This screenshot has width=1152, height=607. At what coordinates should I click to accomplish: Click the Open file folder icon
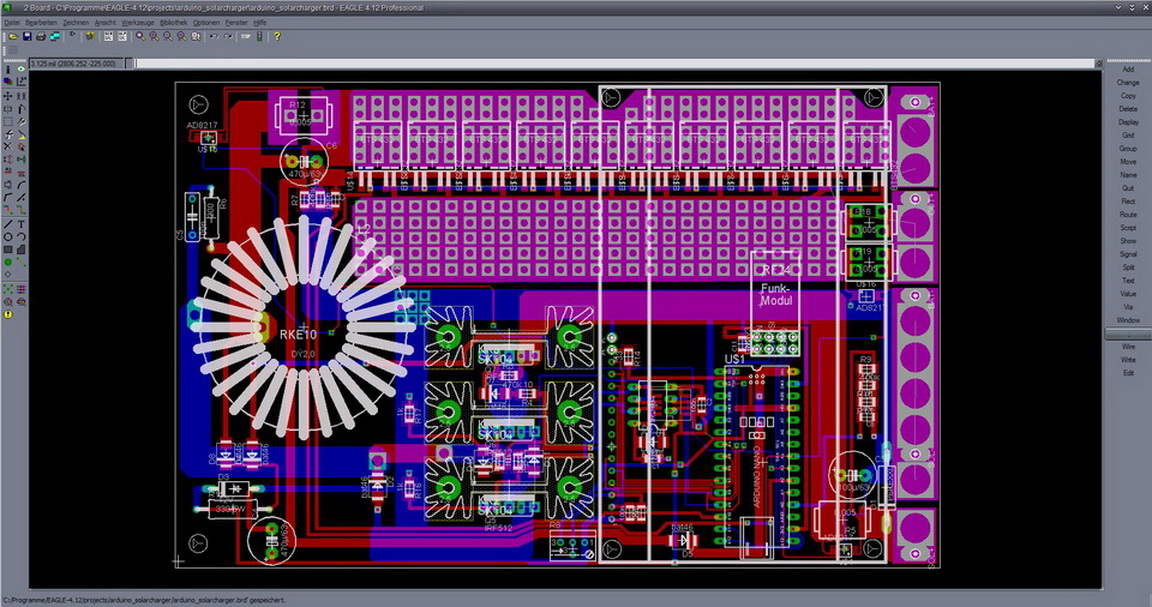[x=12, y=36]
